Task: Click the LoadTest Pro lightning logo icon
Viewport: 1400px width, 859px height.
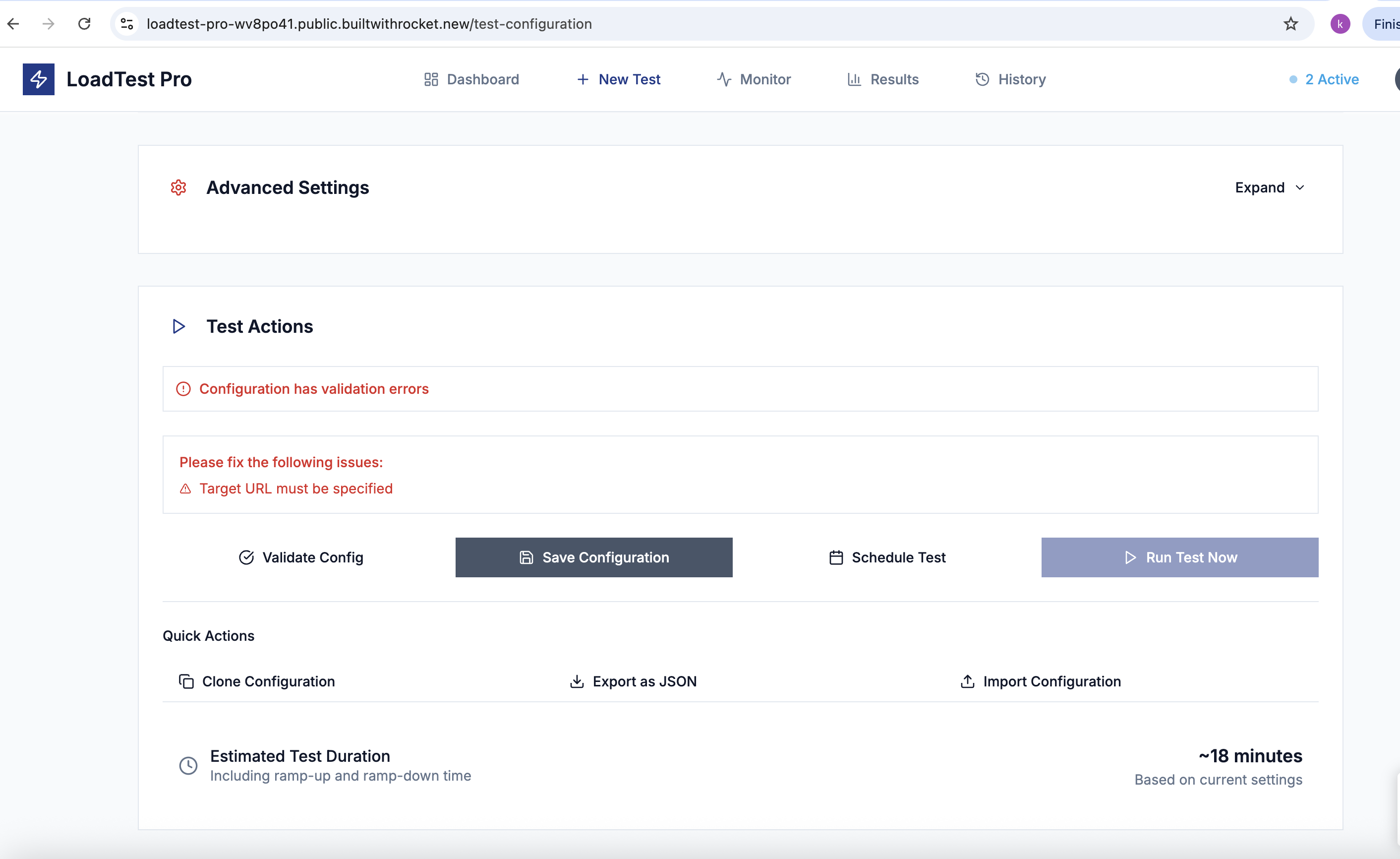Action: (38, 79)
